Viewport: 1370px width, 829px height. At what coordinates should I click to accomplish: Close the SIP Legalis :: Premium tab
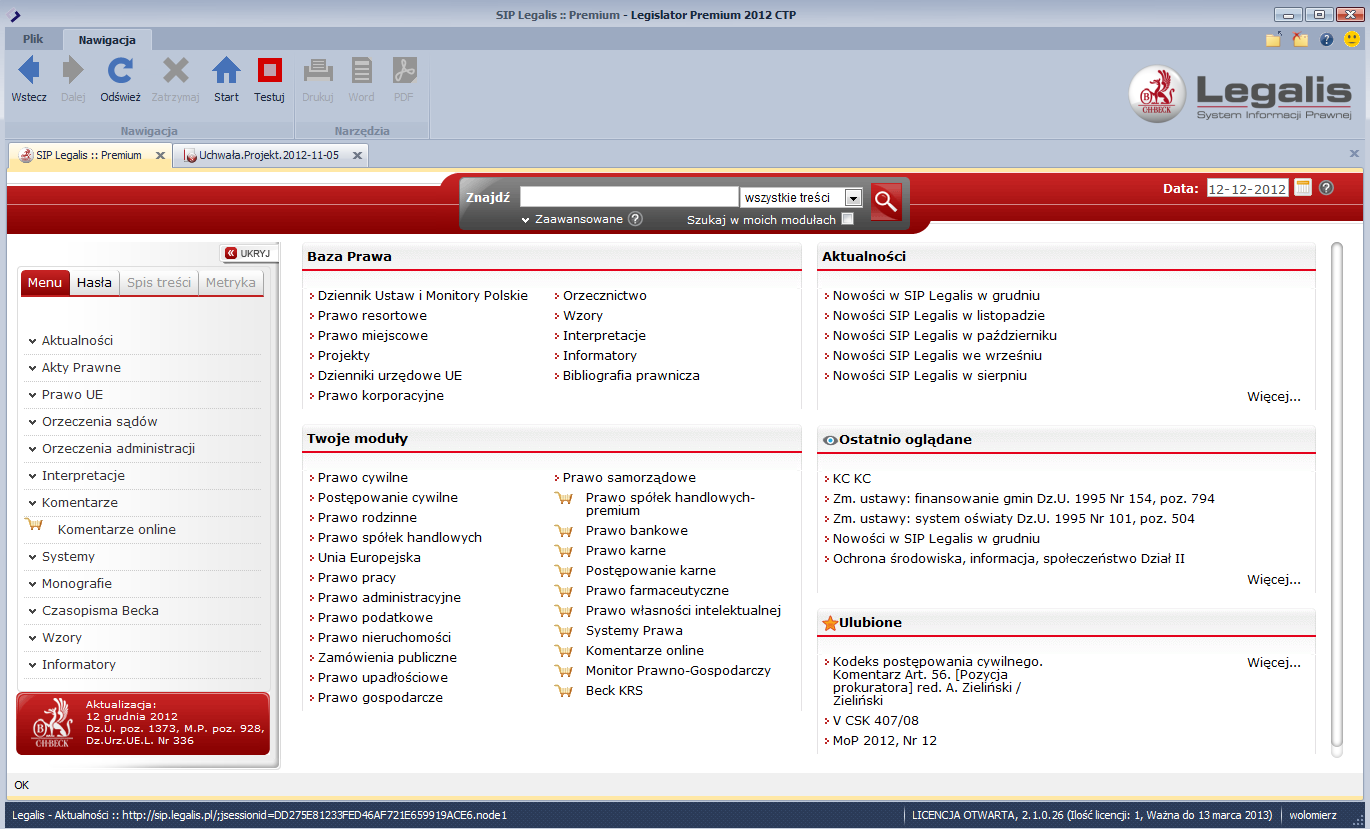point(160,156)
